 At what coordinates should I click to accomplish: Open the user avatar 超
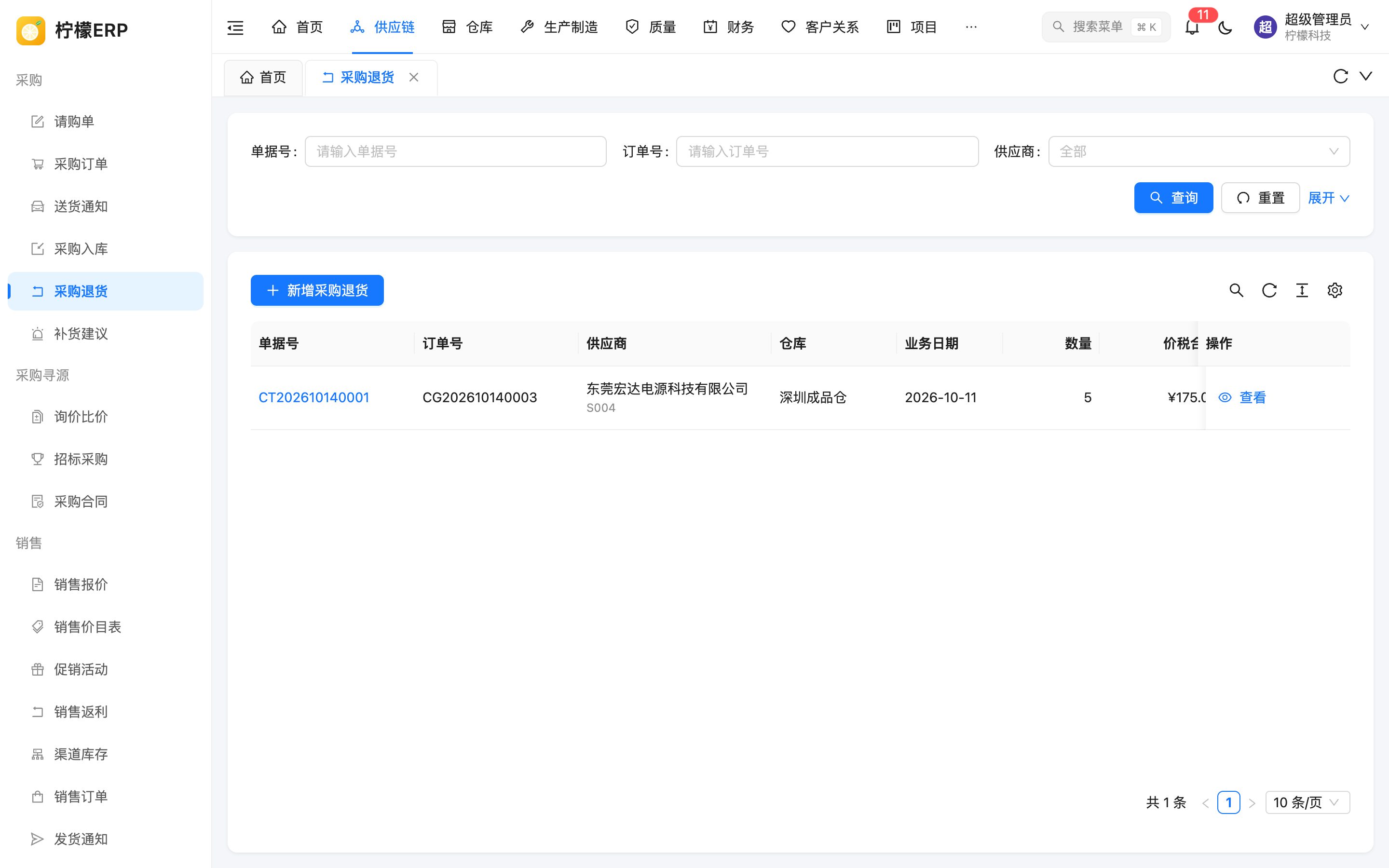(x=1265, y=27)
